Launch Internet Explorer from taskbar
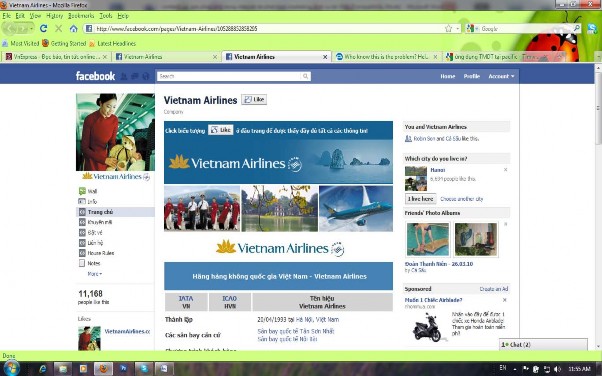Viewport: 602px width, 376px height. click(43, 369)
